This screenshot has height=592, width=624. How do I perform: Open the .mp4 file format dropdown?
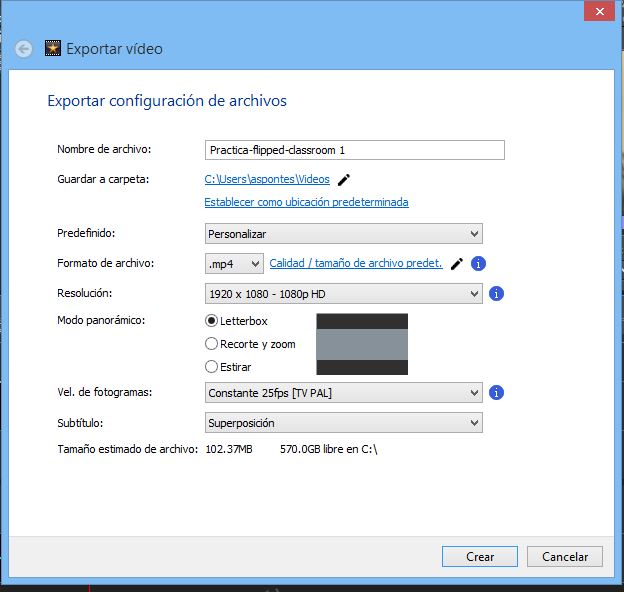234,264
